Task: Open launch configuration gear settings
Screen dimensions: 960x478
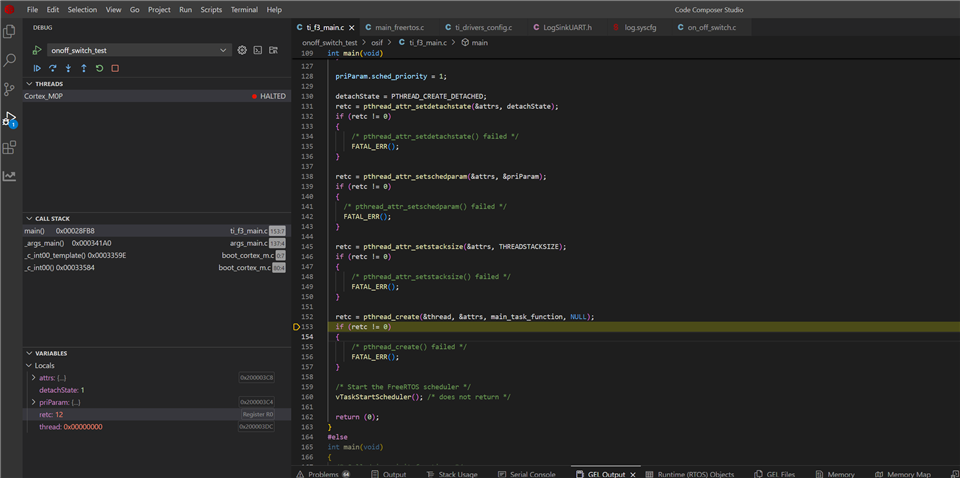Action: coord(242,50)
